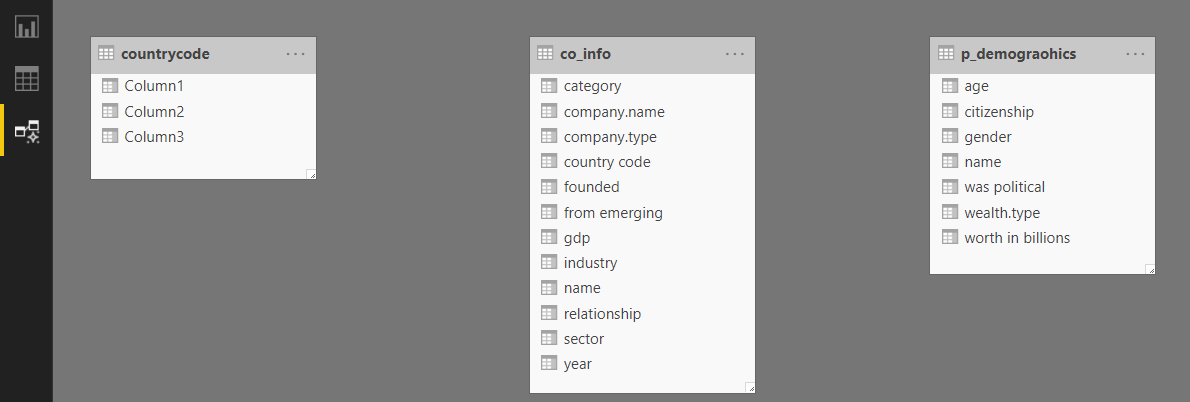Click the p_demograohics table header icon

tap(946, 53)
